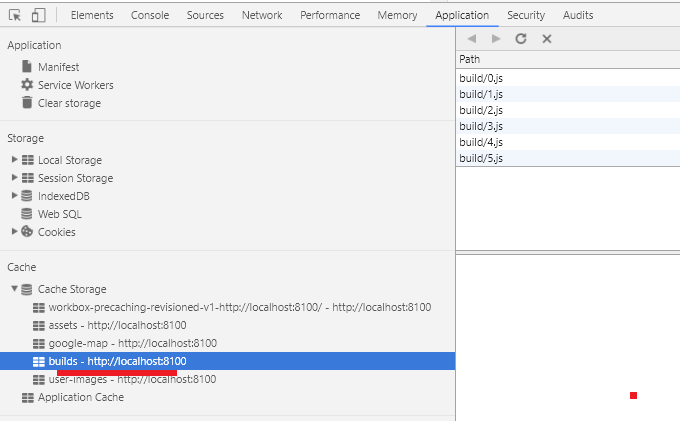This screenshot has width=680, height=421.
Task: Switch to the Console tab
Action: [150, 15]
